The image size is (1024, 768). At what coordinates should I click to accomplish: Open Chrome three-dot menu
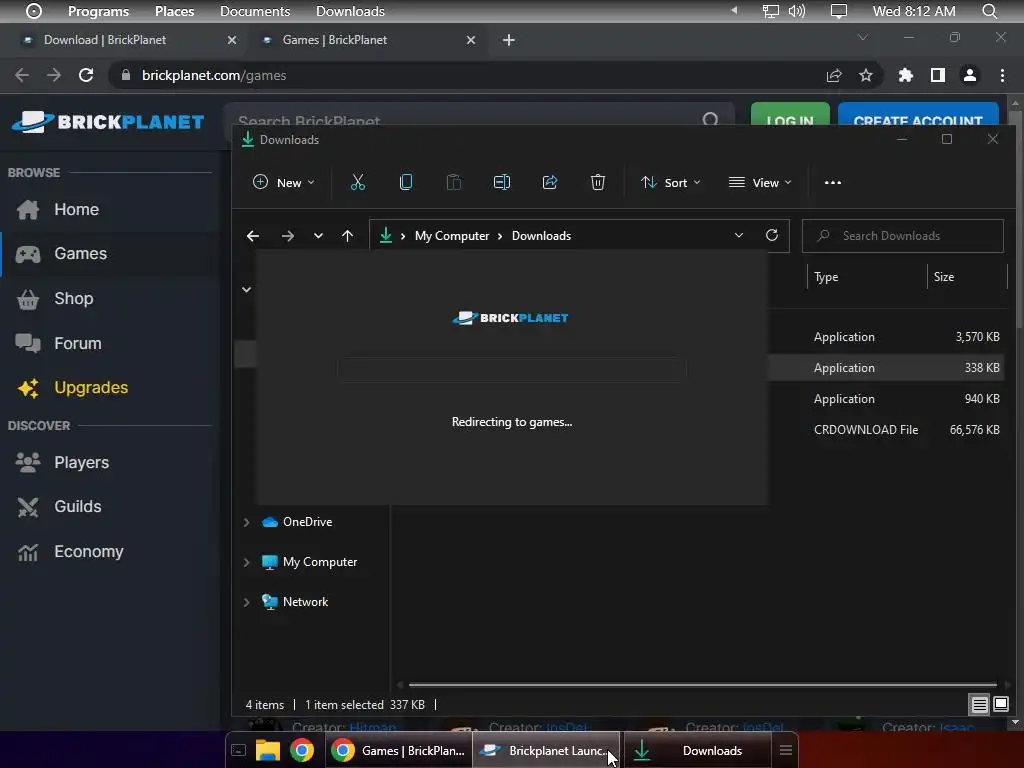click(x=1002, y=75)
